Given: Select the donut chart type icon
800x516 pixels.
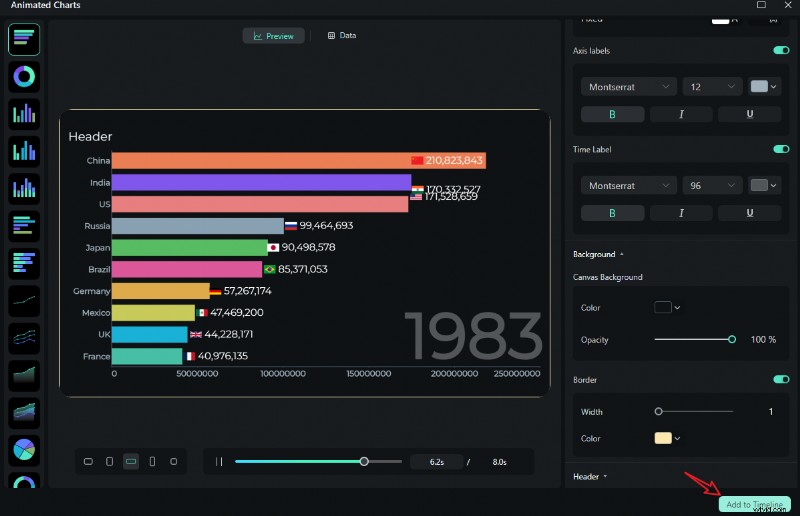Looking at the screenshot, I should tap(24, 76).
